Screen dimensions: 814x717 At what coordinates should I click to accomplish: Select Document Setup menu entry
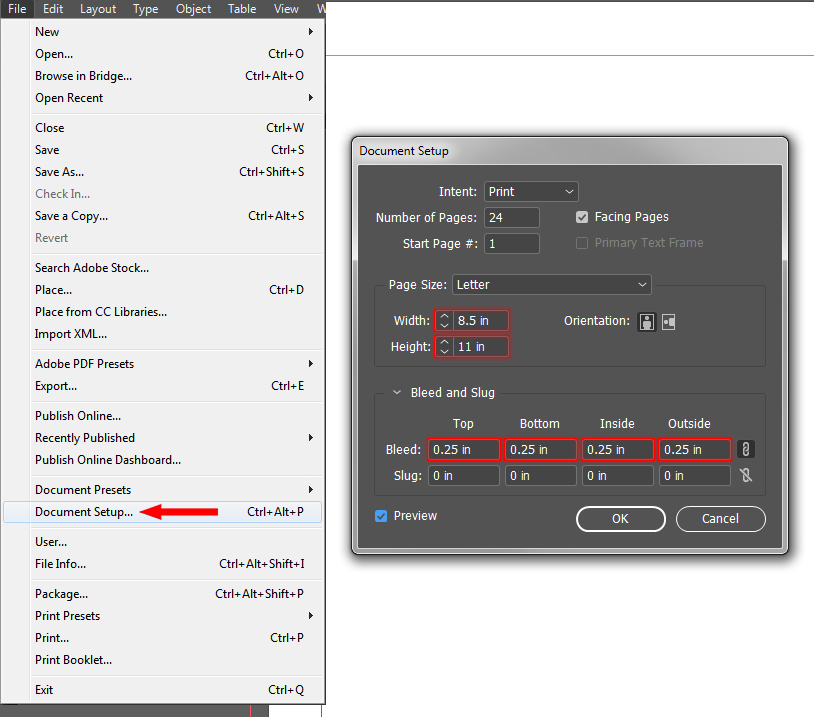83,511
